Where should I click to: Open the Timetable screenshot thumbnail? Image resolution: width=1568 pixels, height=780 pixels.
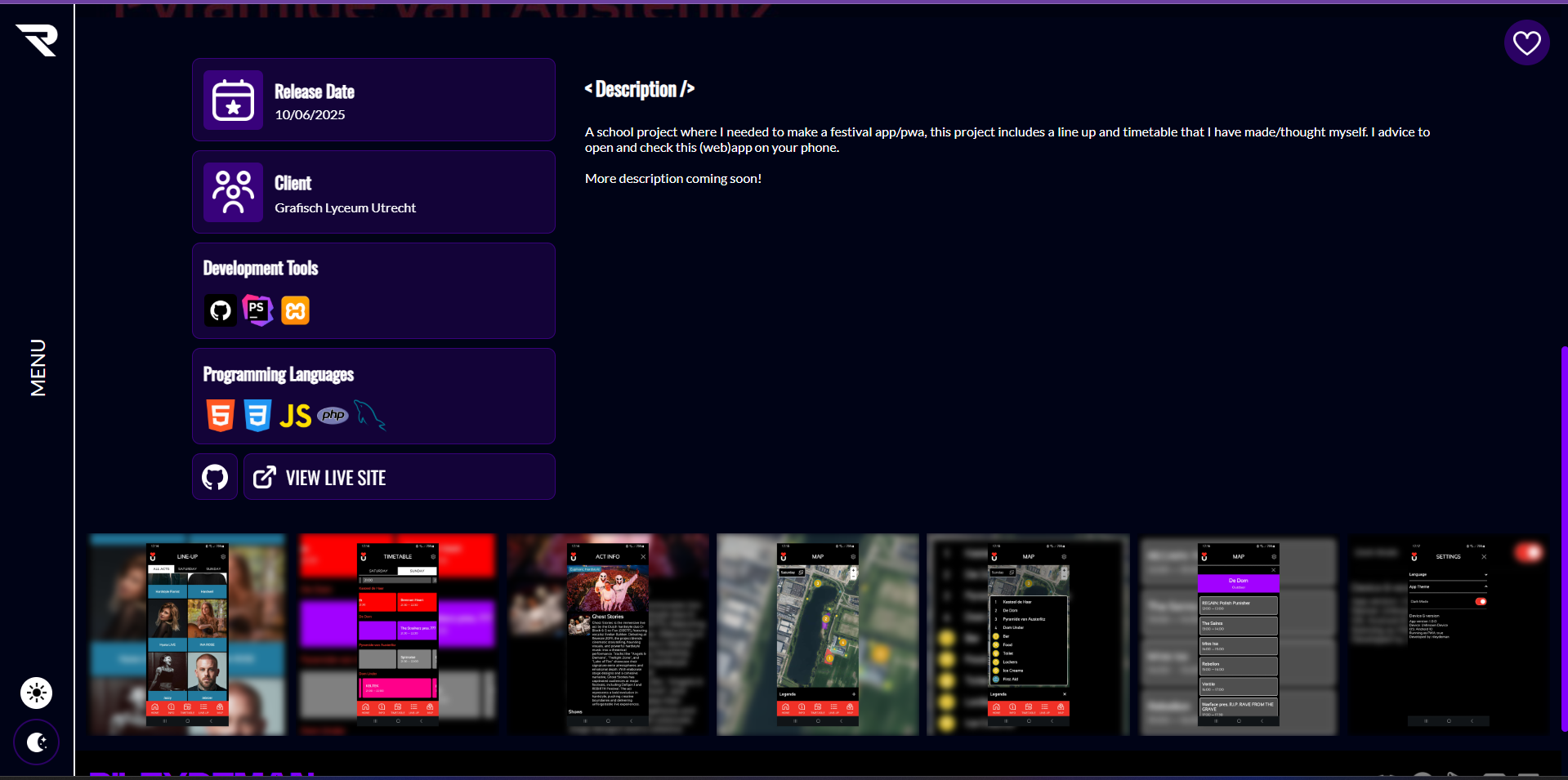(398, 635)
